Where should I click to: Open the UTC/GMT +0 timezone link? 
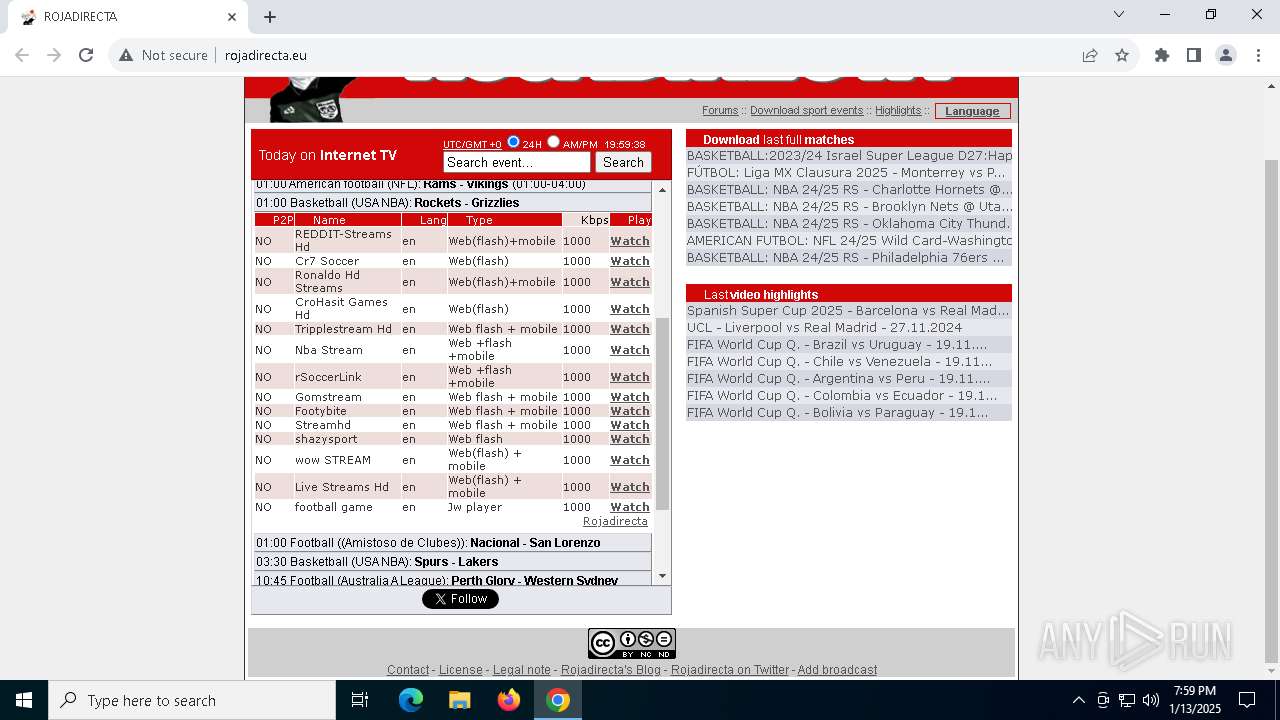472,145
